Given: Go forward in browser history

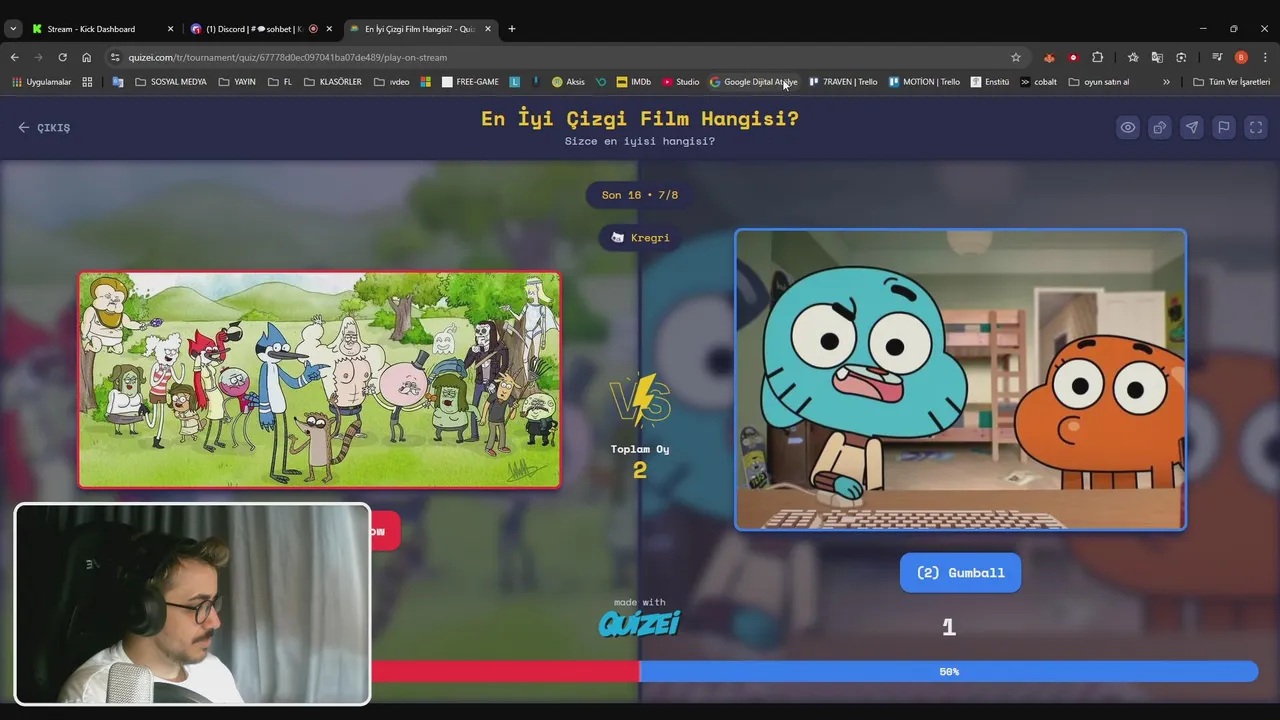Looking at the screenshot, I should pyautogui.click(x=38, y=57).
